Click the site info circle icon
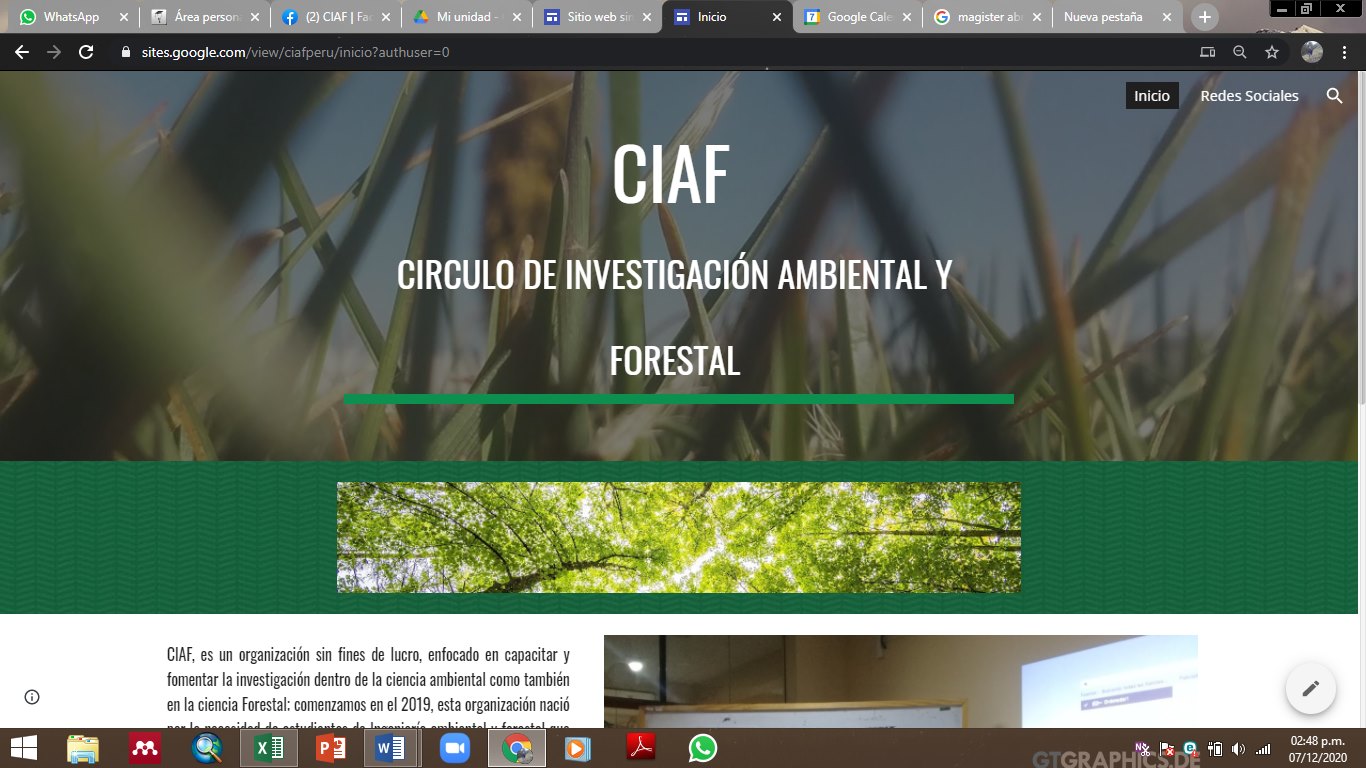Screen dimensions: 1366x768 coord(32,697)
